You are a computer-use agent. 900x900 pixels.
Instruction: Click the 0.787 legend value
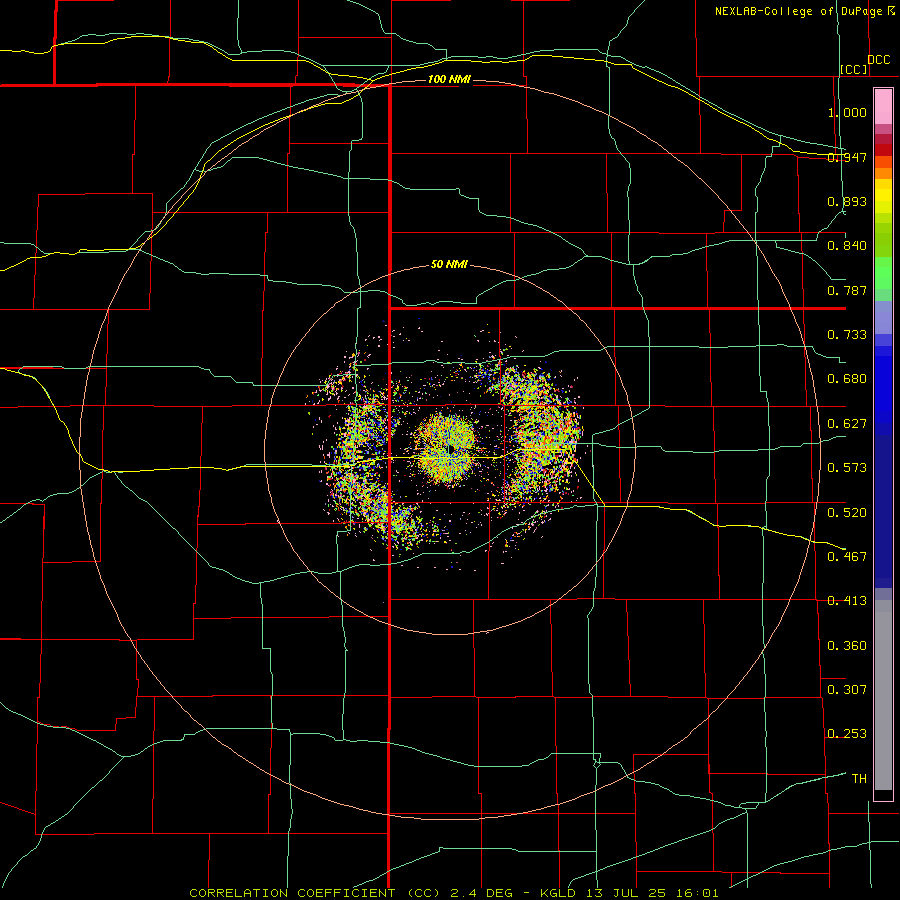click(x=847, y=290)
